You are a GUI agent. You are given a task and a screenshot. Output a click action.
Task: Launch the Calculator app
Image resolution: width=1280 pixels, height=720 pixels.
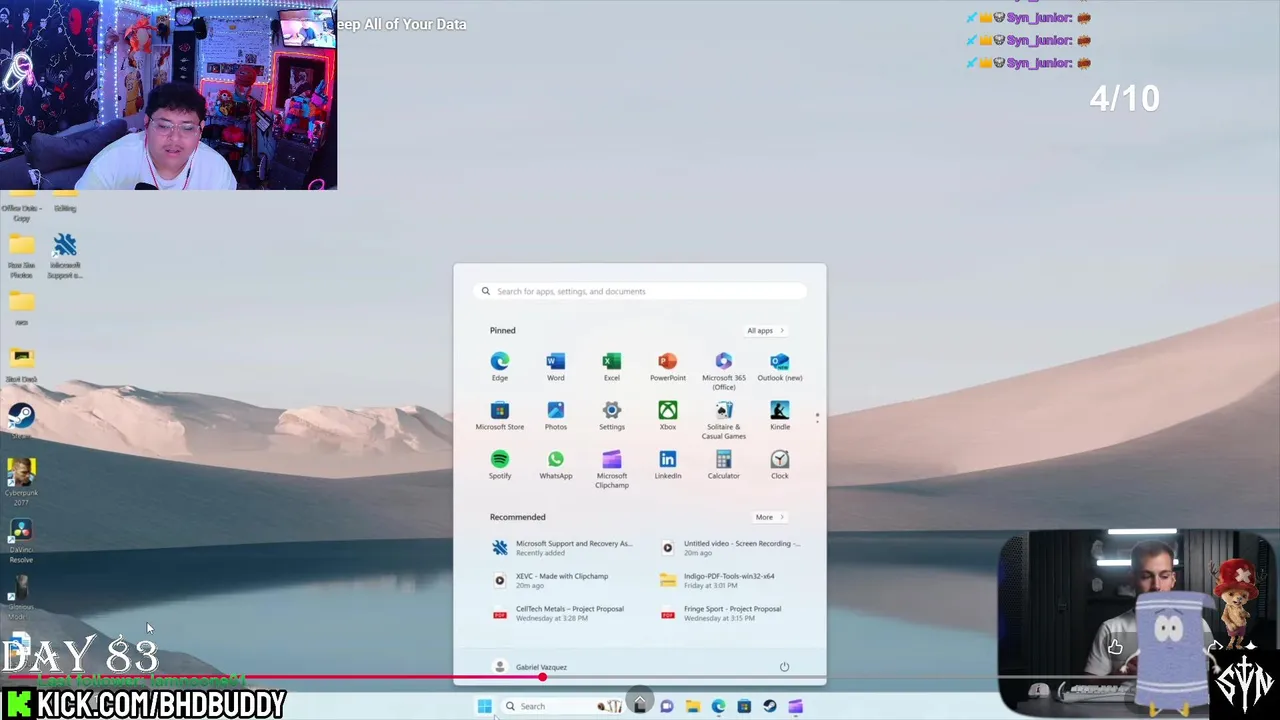click(x=724, y=464)
